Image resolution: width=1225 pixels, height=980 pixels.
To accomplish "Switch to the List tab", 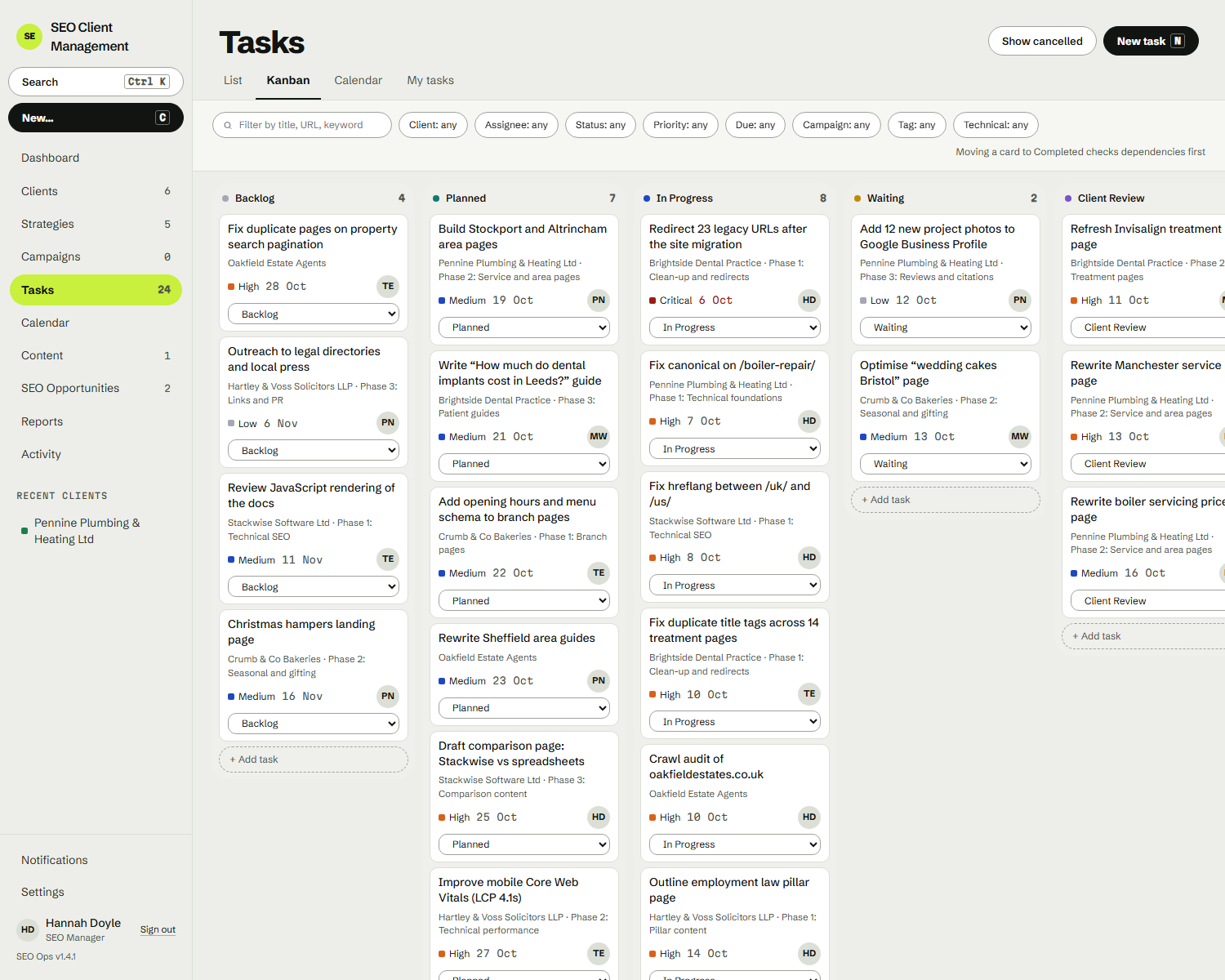I will pyautogui.click(x=233, y=80).
